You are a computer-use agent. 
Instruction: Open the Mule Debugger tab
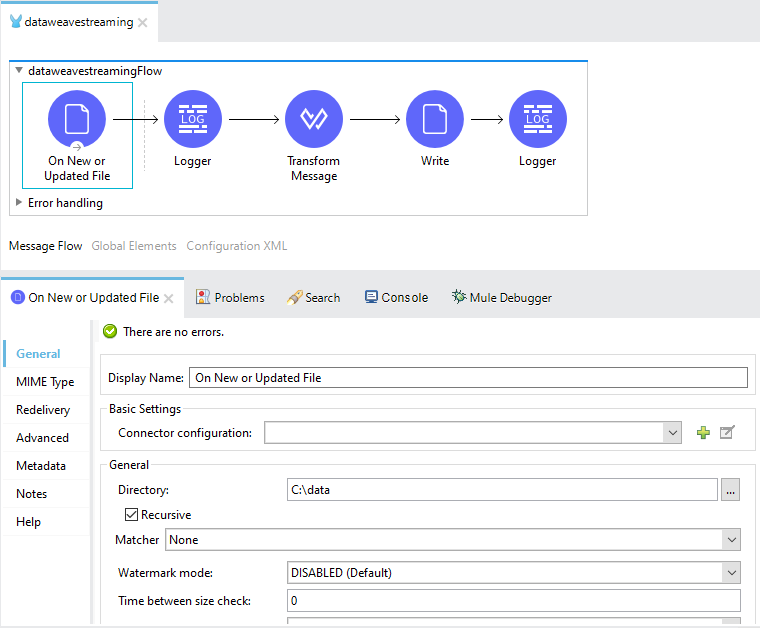tap(502, 298)
